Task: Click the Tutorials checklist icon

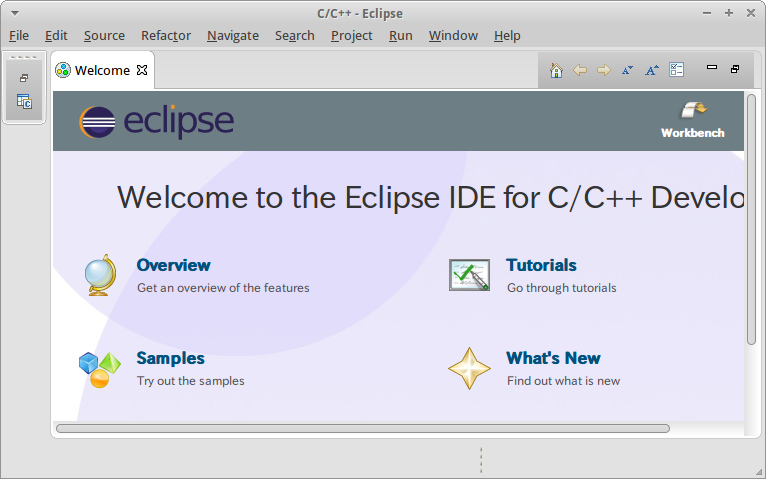Action: [x=469, y=275]
